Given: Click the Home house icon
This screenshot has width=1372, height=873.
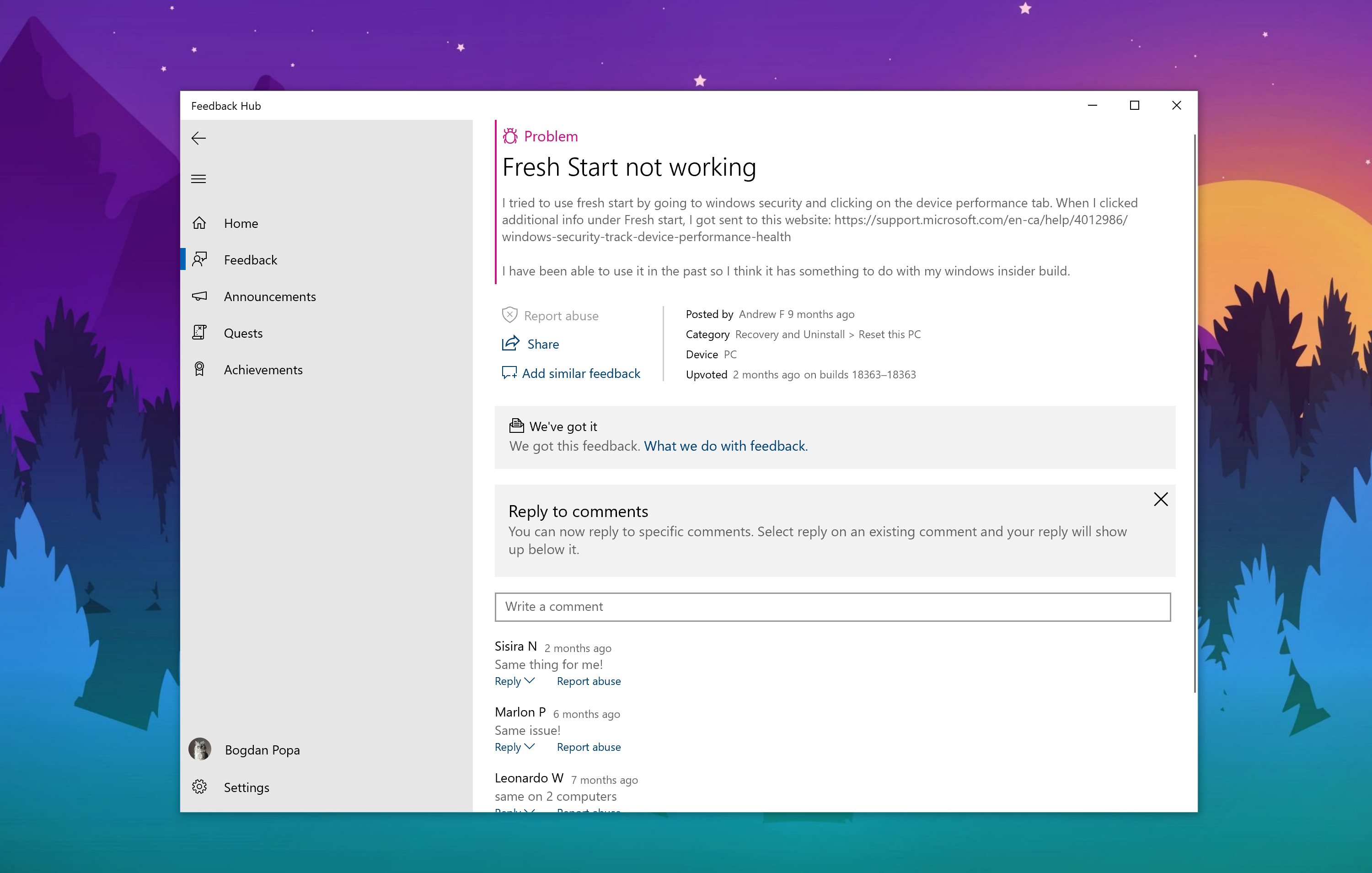Looking at the screenshot, I should pyautogui.click(x=199, y=223).
